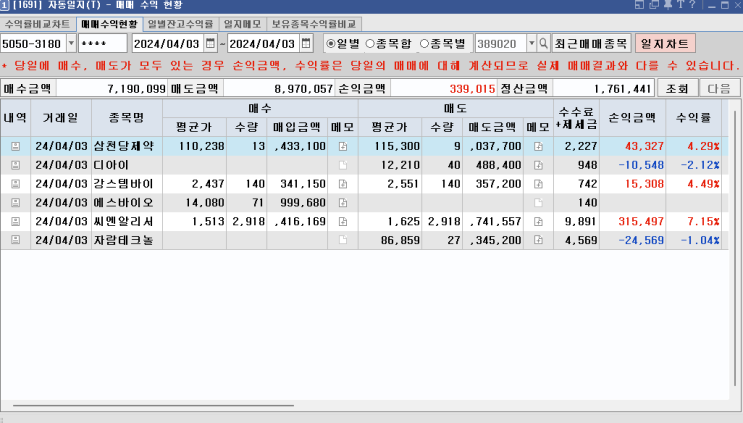Open detail icon for 디아이 row
Image resolution: width=743 pixels, height=423 pixels.
tap(16, 165)
